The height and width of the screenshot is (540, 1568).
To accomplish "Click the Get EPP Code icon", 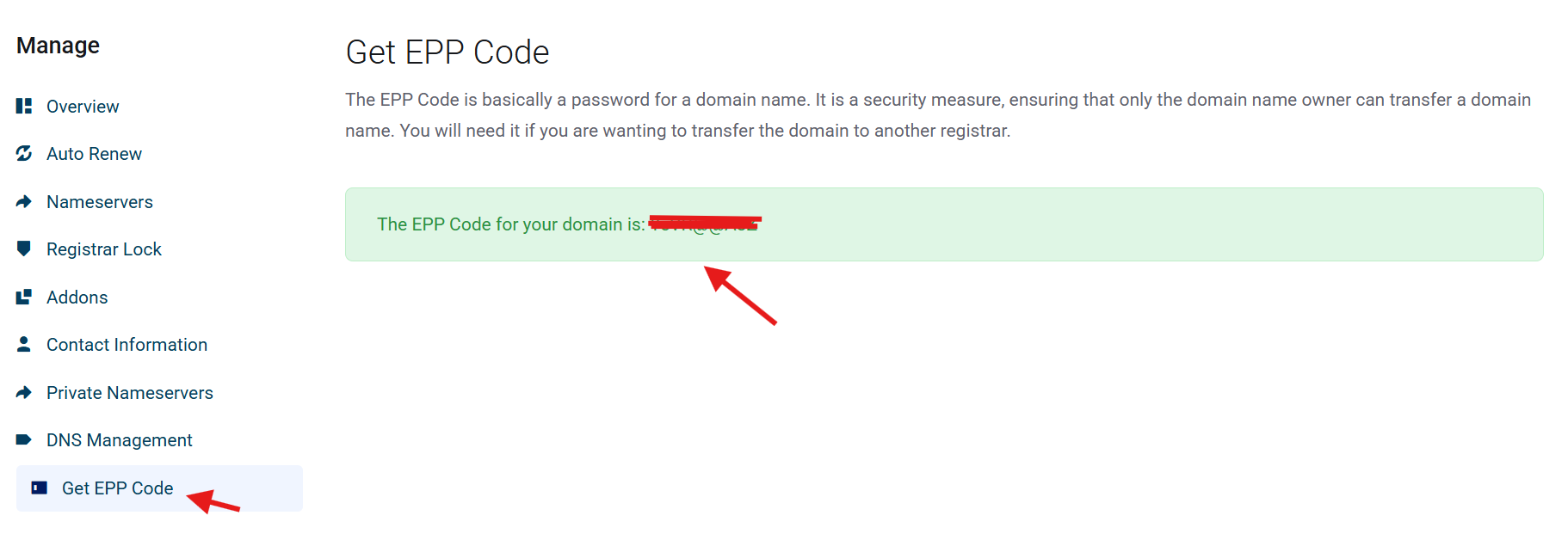I will 40,488.
